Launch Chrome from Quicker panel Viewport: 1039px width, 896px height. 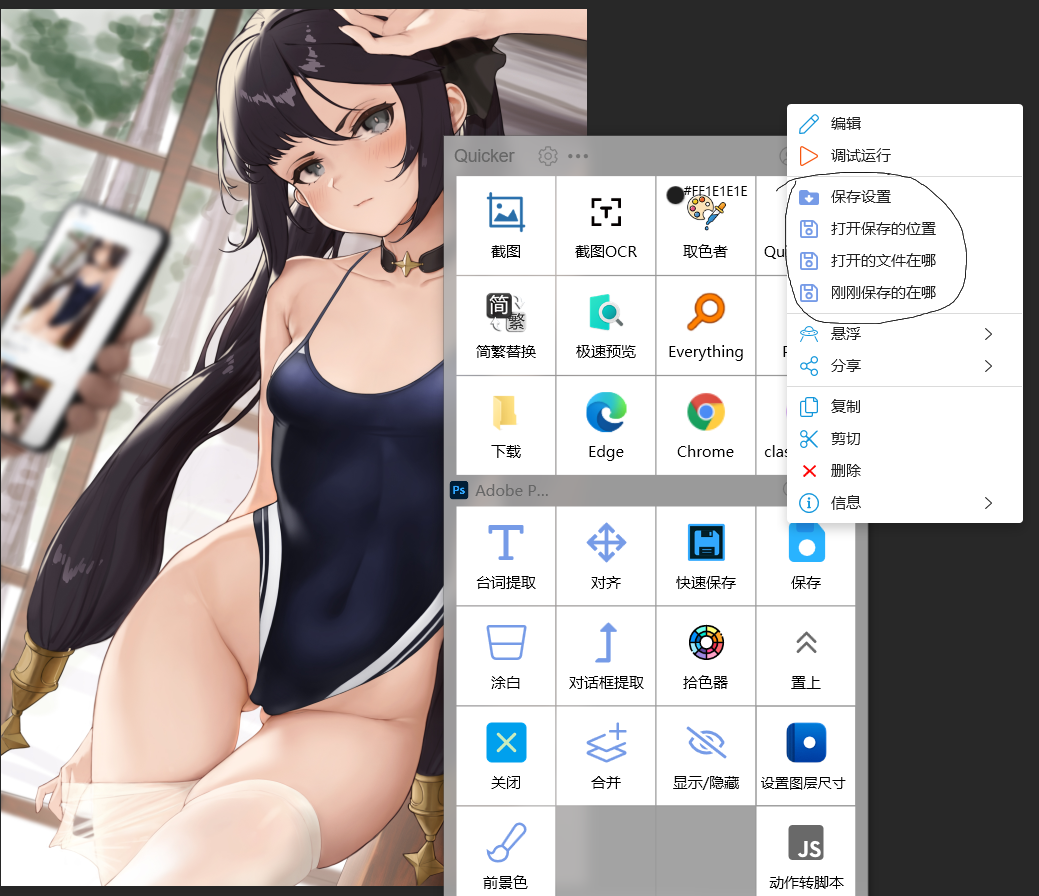pos(706,425)
